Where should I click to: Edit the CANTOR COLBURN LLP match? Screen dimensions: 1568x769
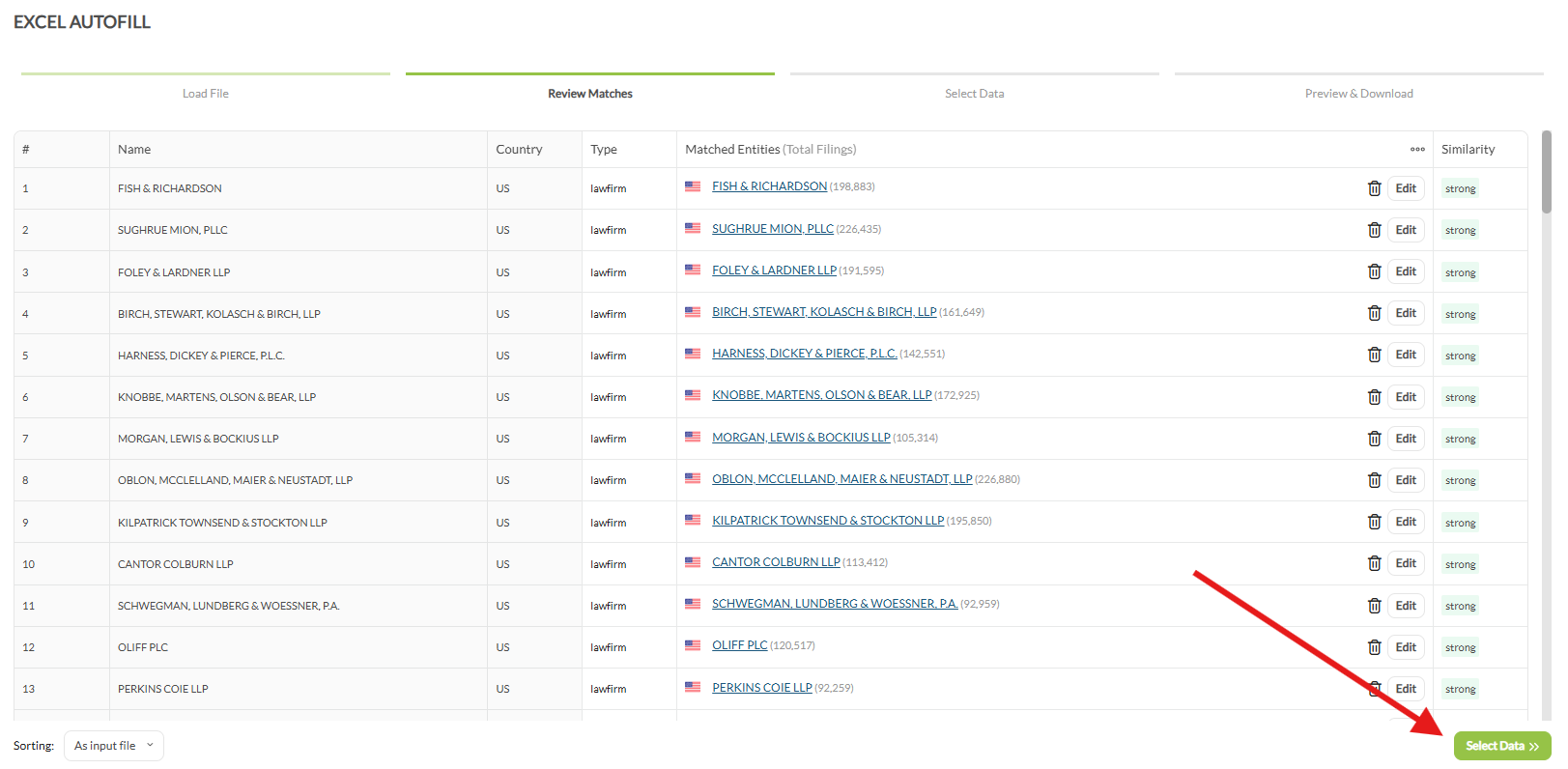[1406, 563]
